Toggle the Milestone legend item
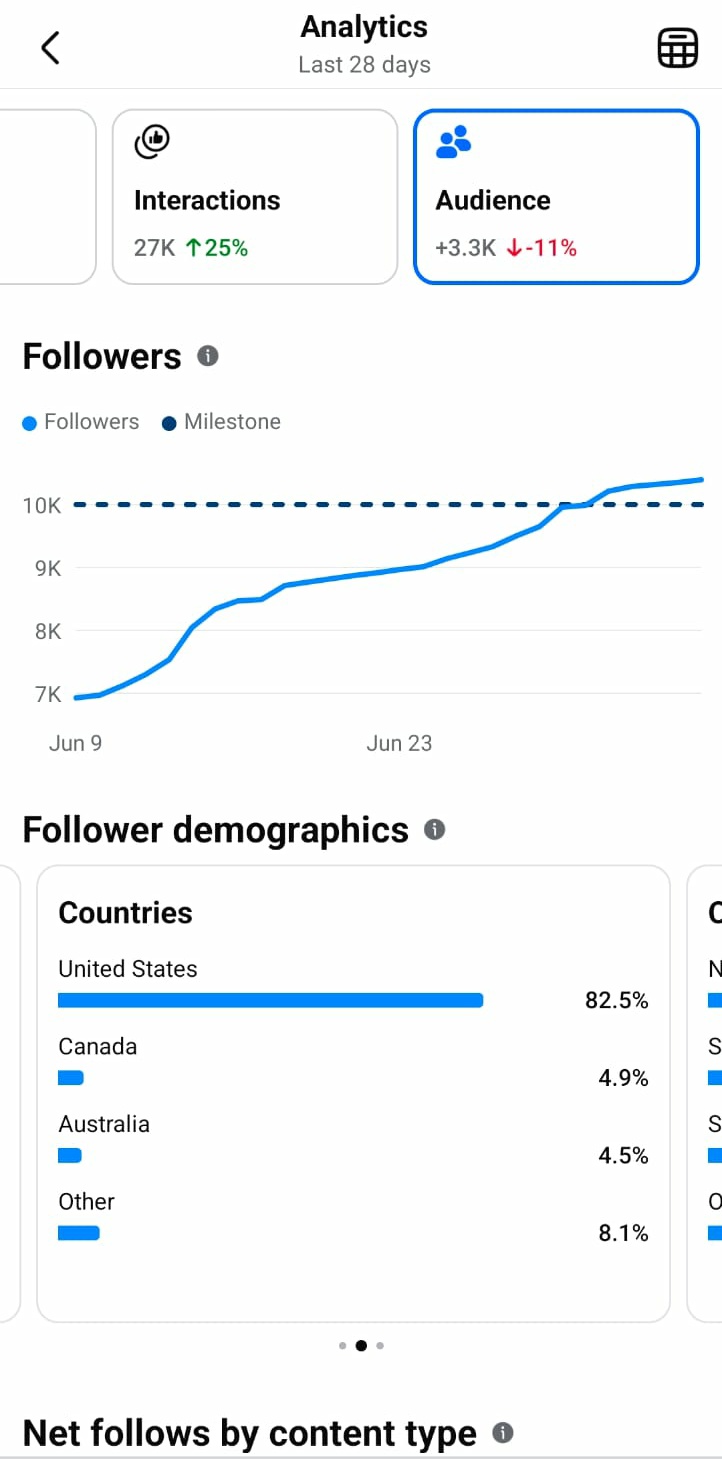Image resolution: width=722 pixels, height=1459 pixels. point(221,422)
